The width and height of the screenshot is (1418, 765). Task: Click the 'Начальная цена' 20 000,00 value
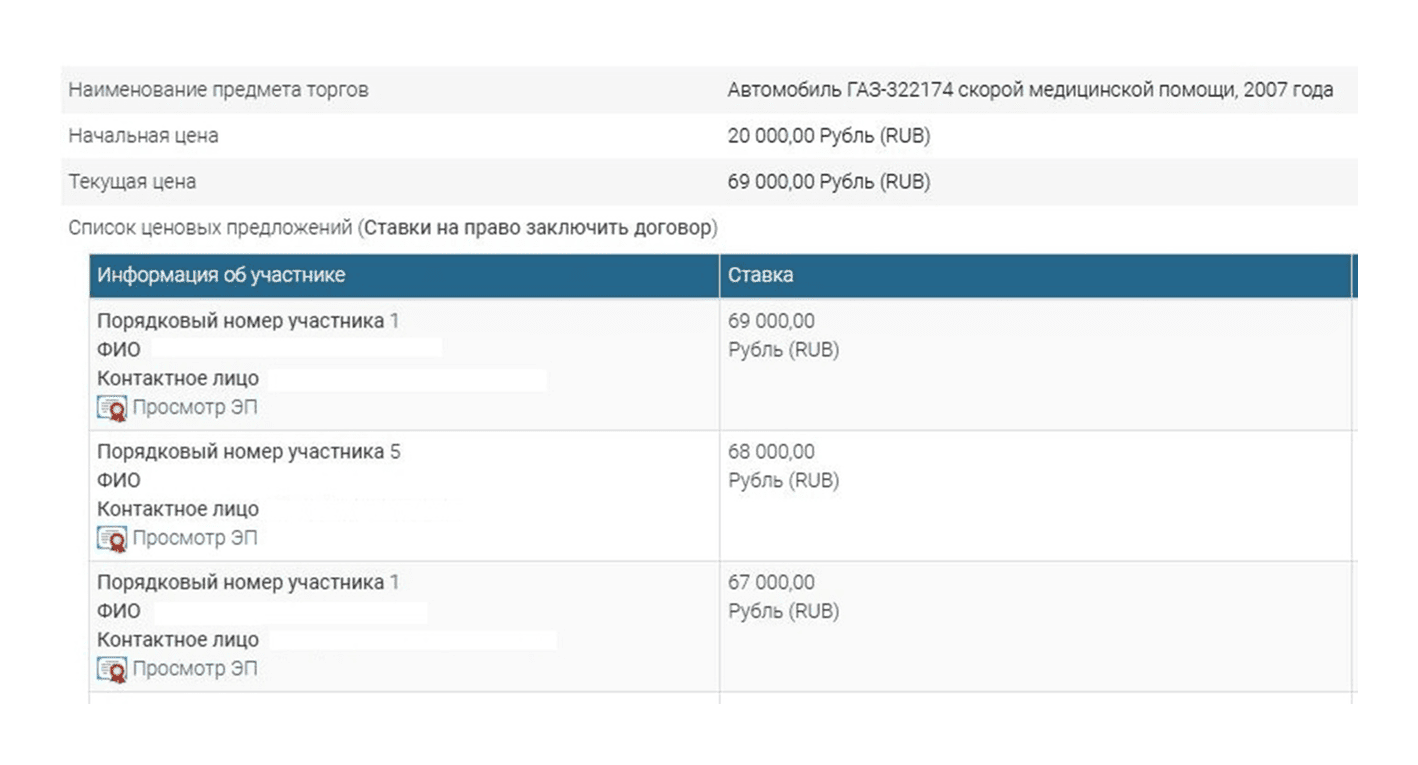829,136
